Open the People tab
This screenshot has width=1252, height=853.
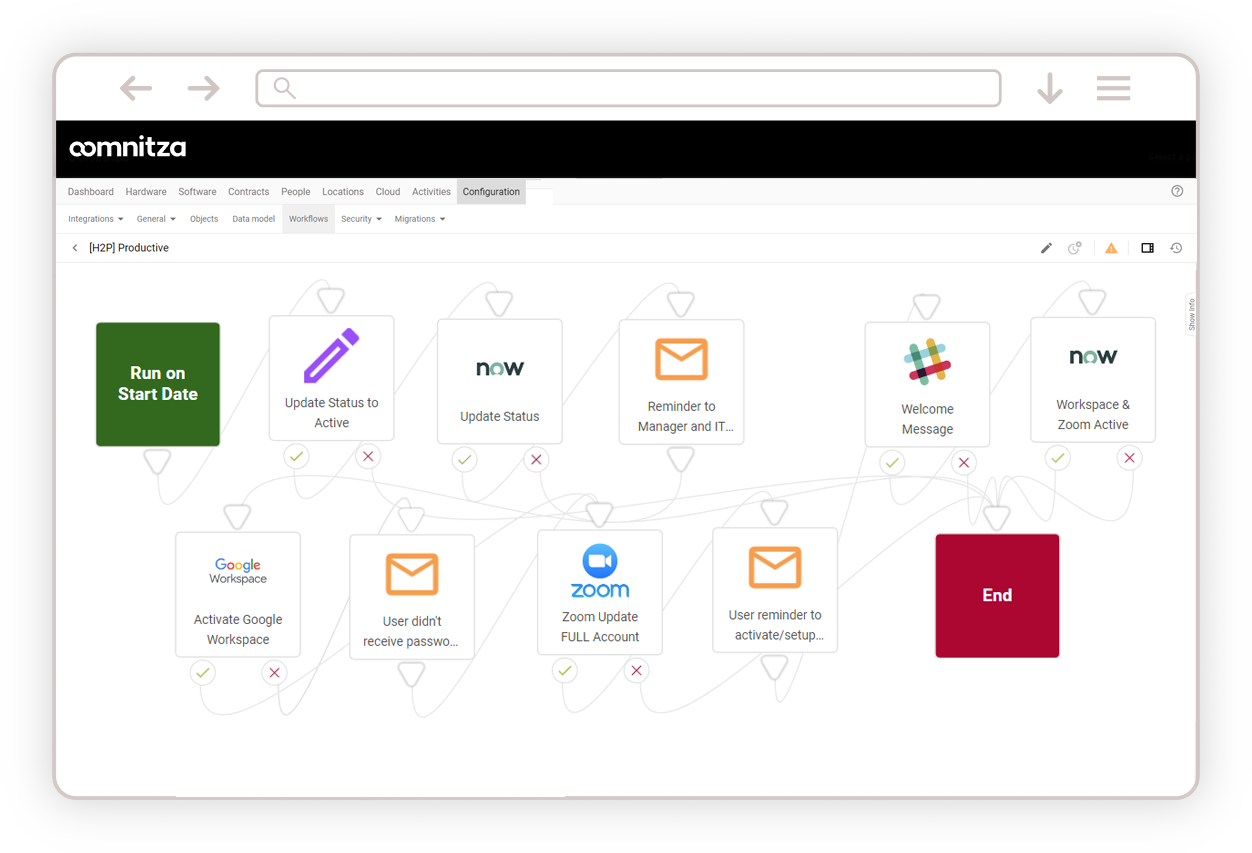295,192
